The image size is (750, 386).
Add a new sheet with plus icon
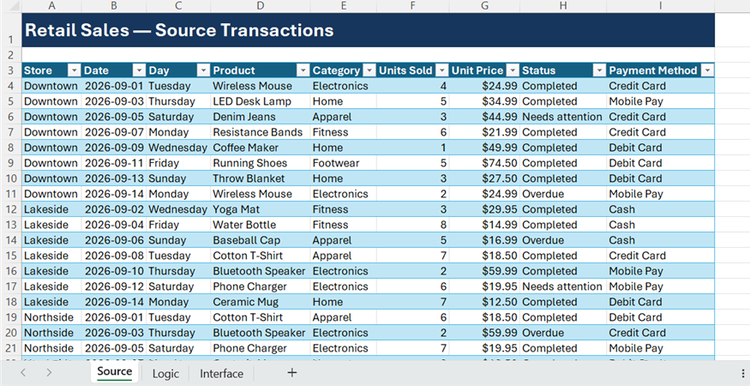tap(292, 373)
